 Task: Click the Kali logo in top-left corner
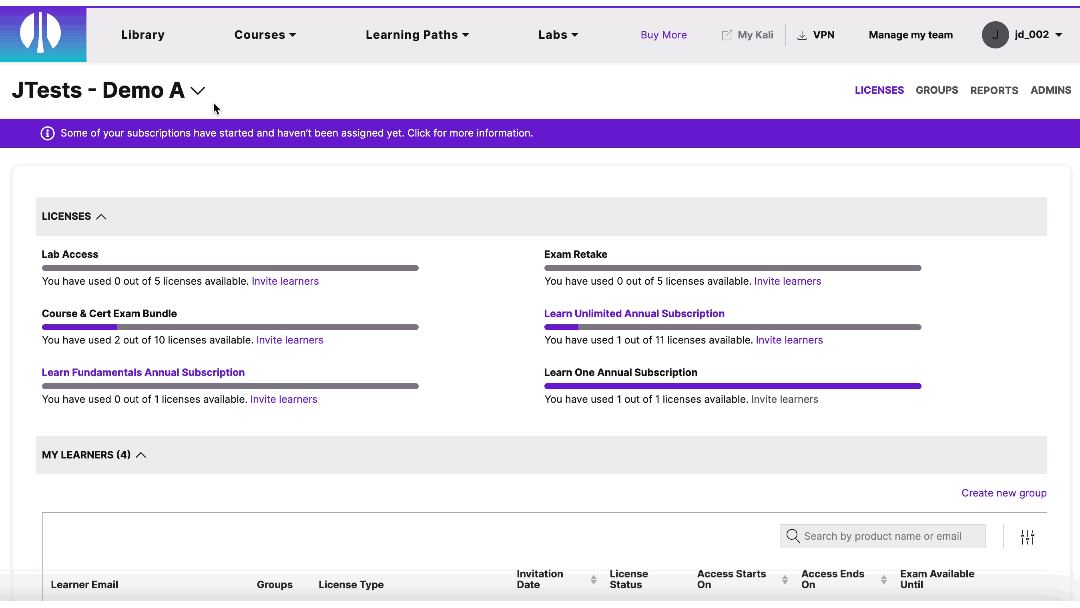(42, 34)
